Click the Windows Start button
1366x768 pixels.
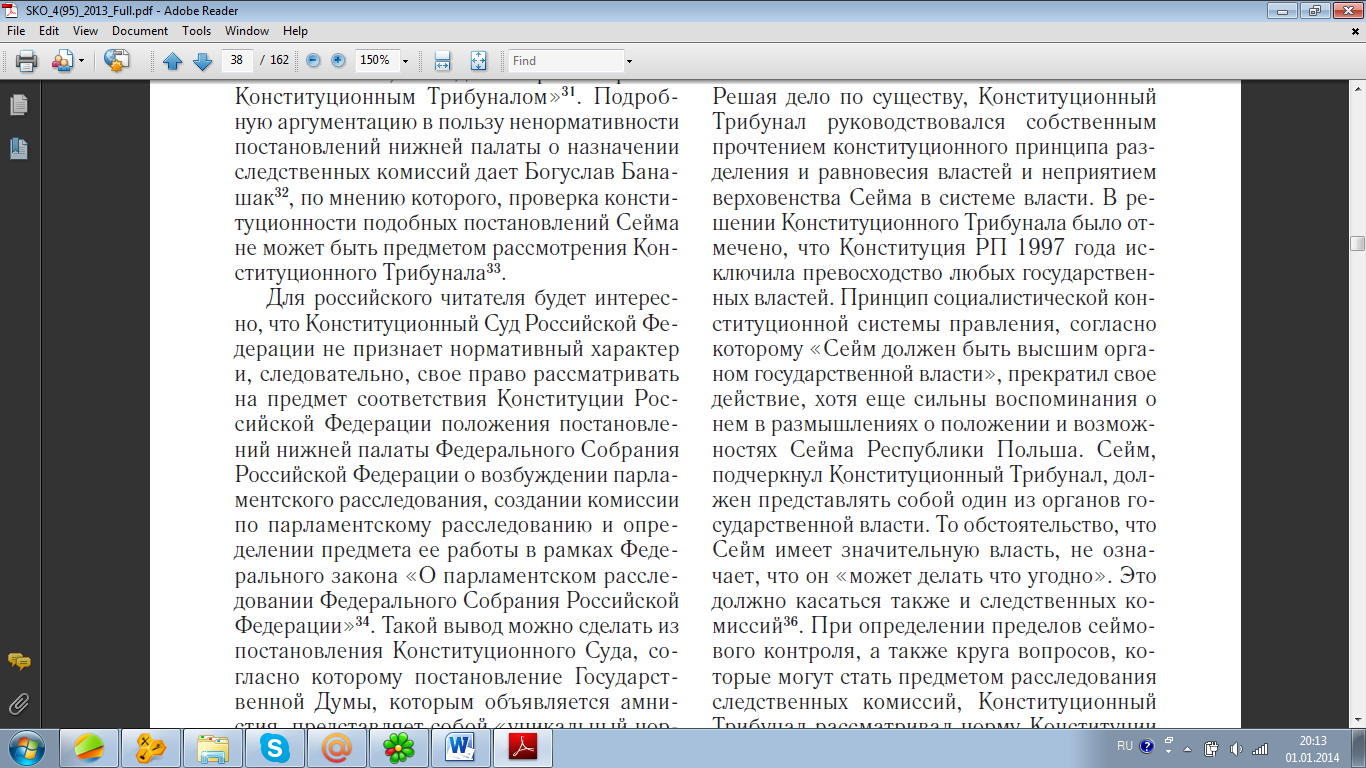26,747
